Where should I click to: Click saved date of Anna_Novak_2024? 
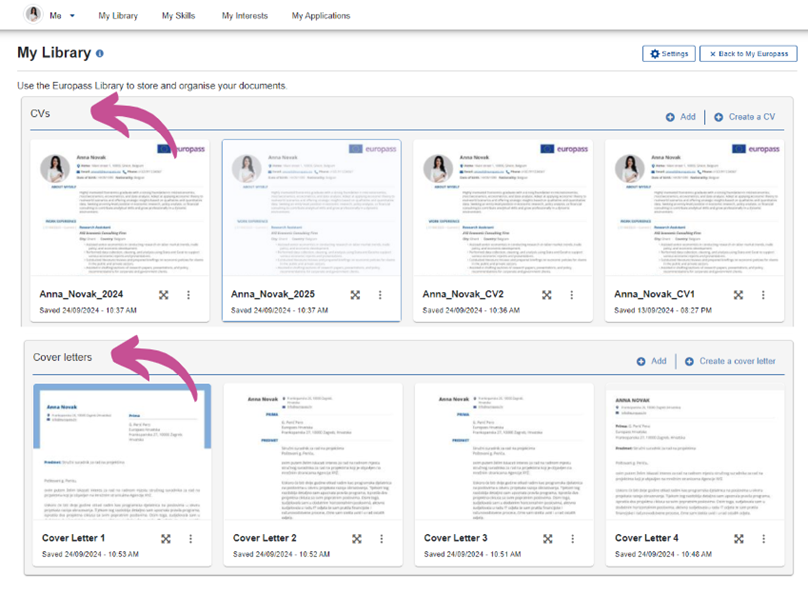coord(88,310)
